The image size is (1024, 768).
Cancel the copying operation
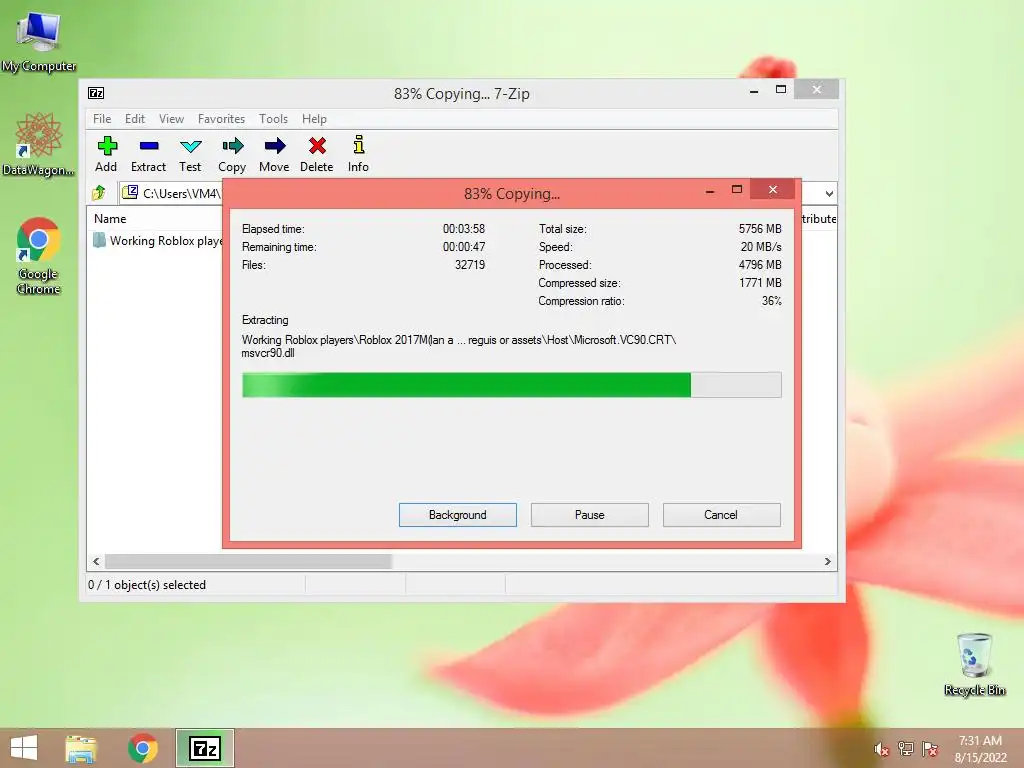pos(722,515)
